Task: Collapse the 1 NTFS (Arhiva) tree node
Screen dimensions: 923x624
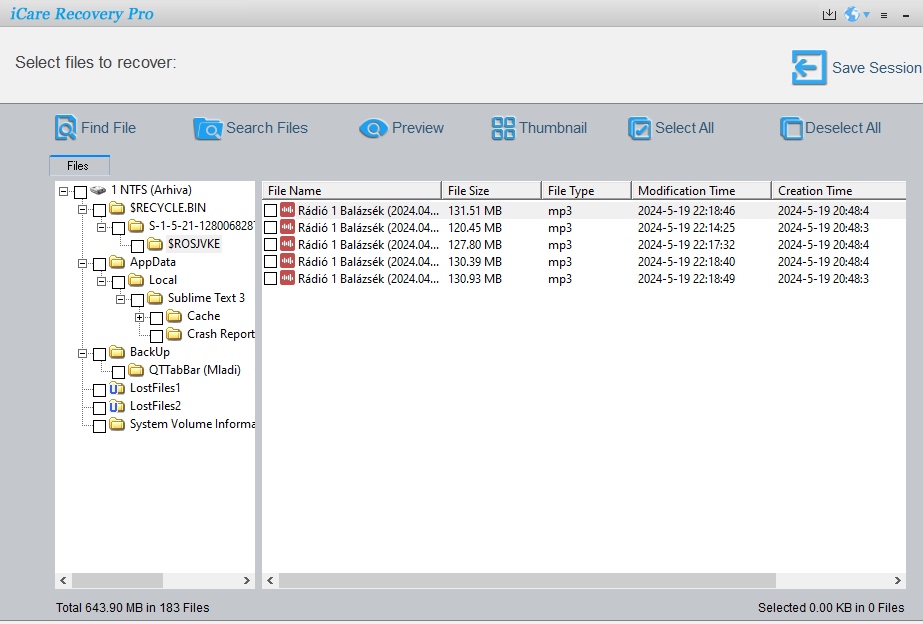Action: coord(64,191)
